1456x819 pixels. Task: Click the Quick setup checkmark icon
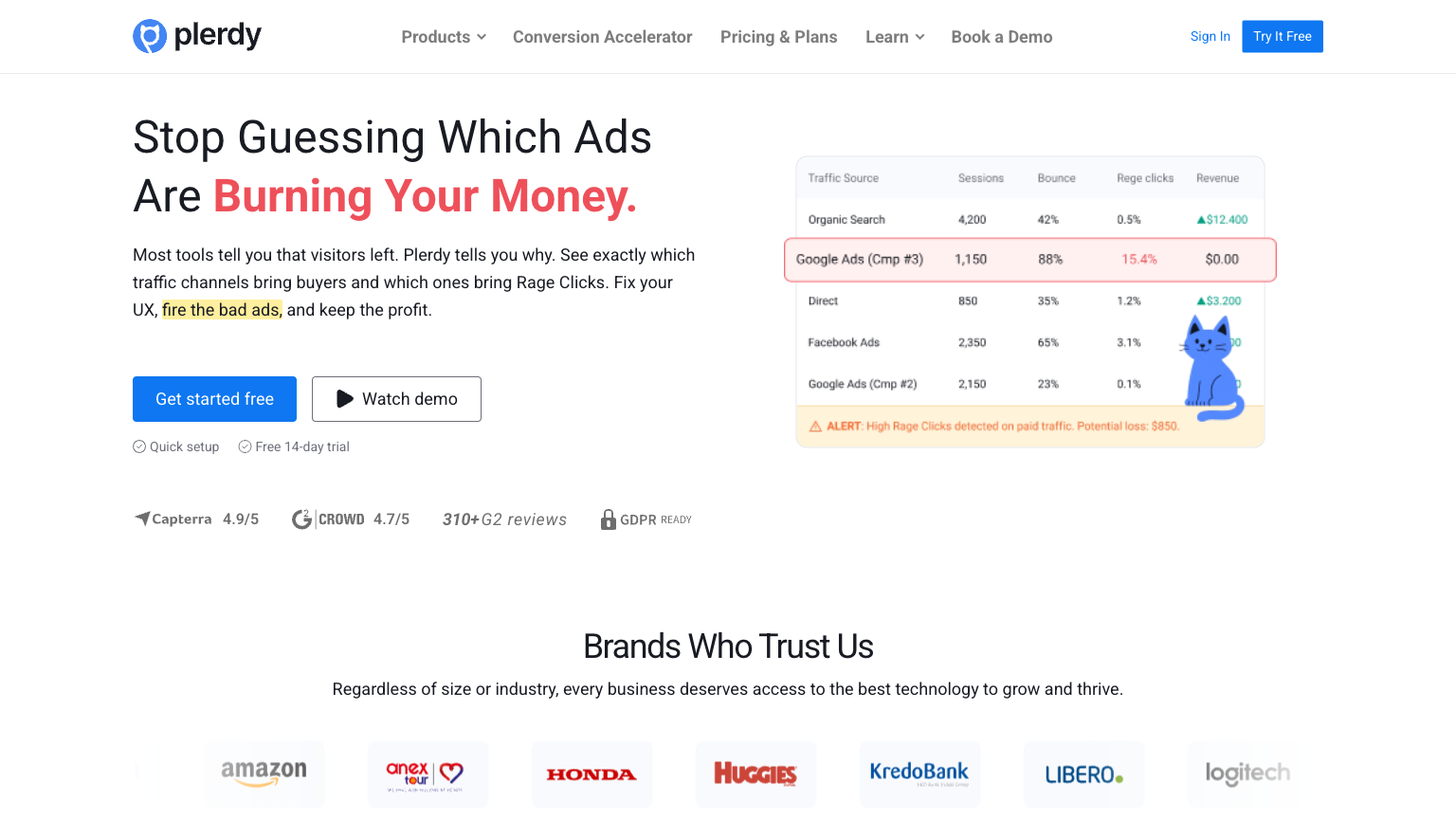tap(139, 446)
